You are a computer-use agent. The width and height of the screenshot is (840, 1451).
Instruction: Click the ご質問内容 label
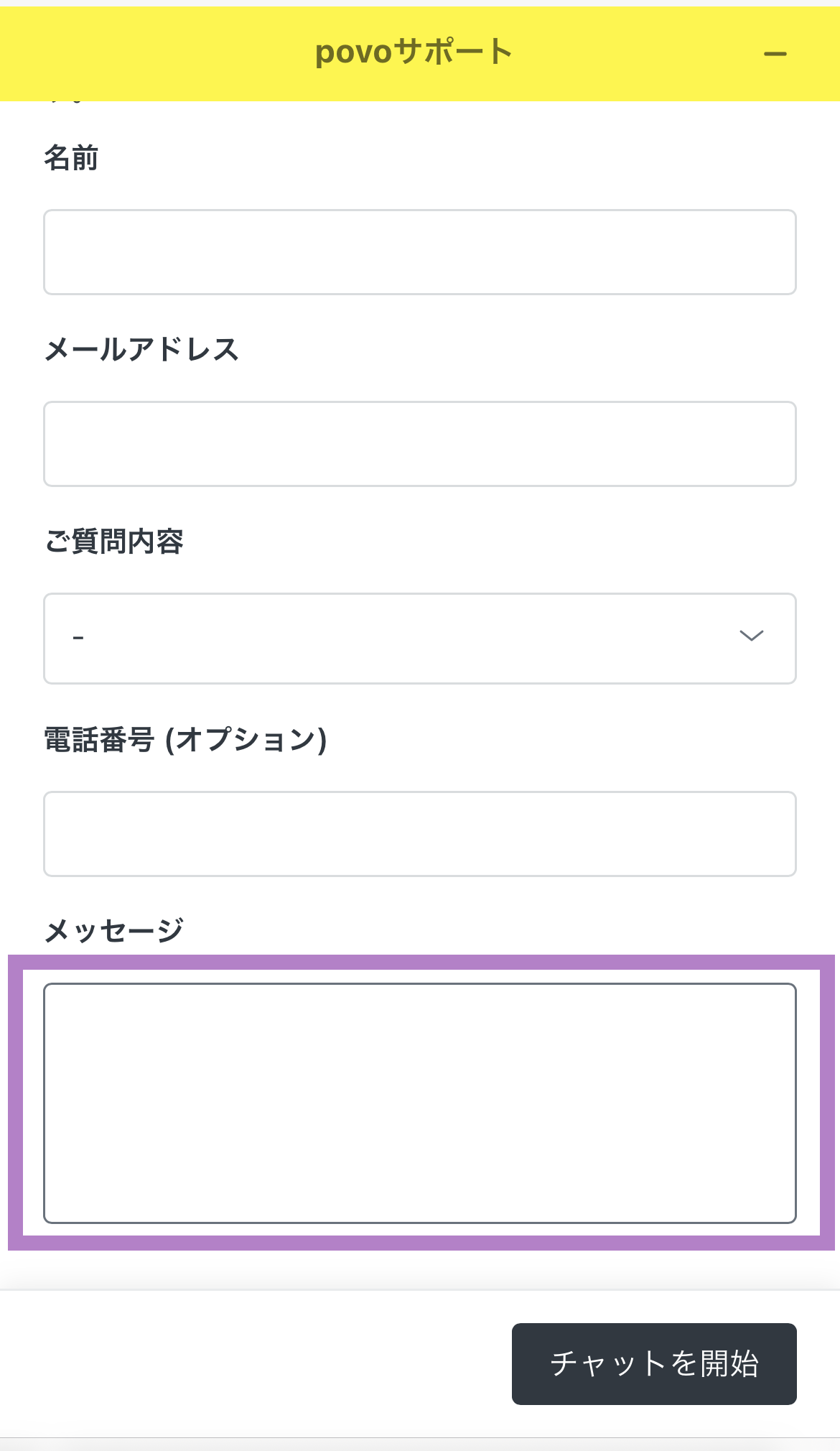point(114,541)
